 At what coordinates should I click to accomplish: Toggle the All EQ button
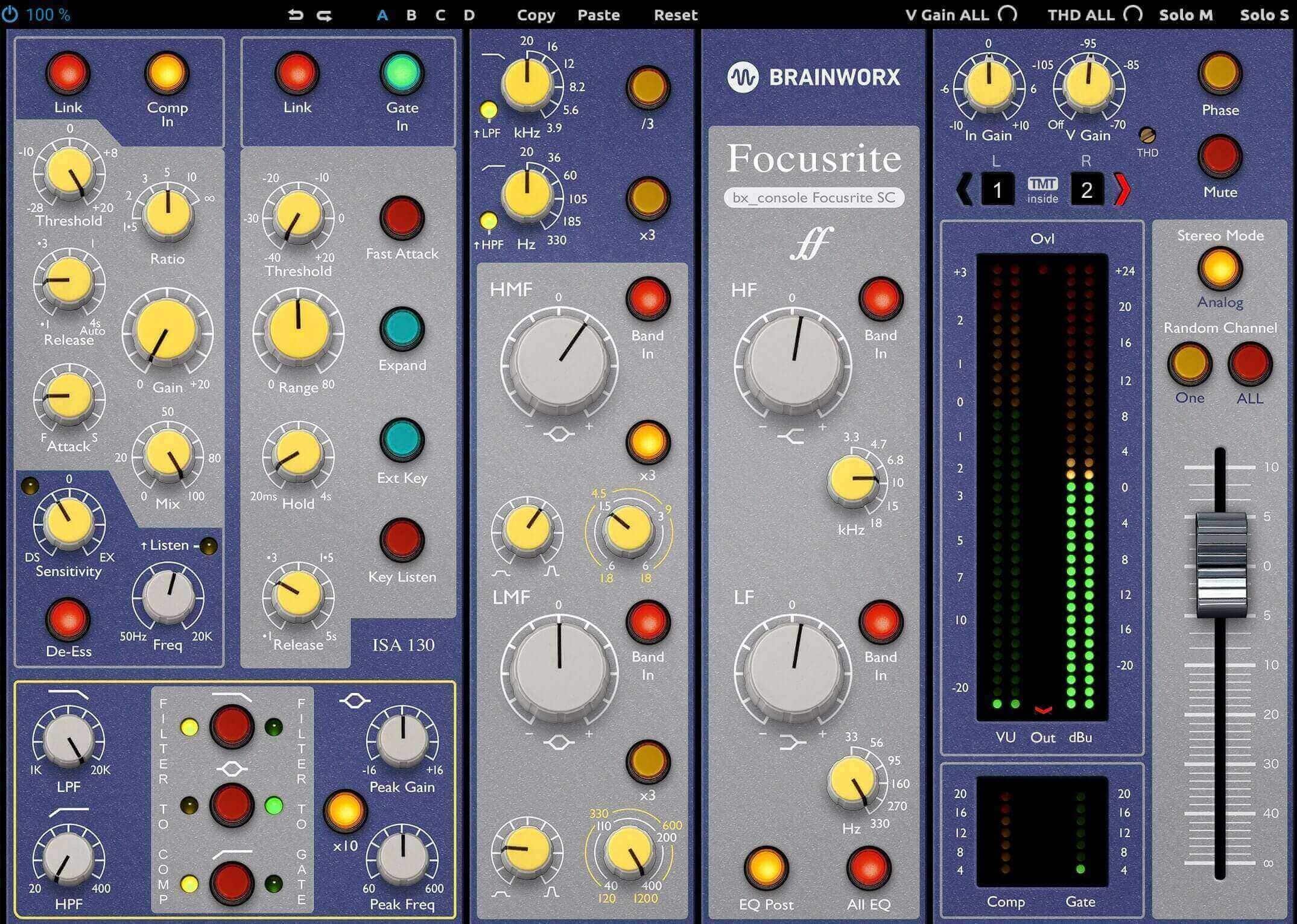(x=869, y=869)
